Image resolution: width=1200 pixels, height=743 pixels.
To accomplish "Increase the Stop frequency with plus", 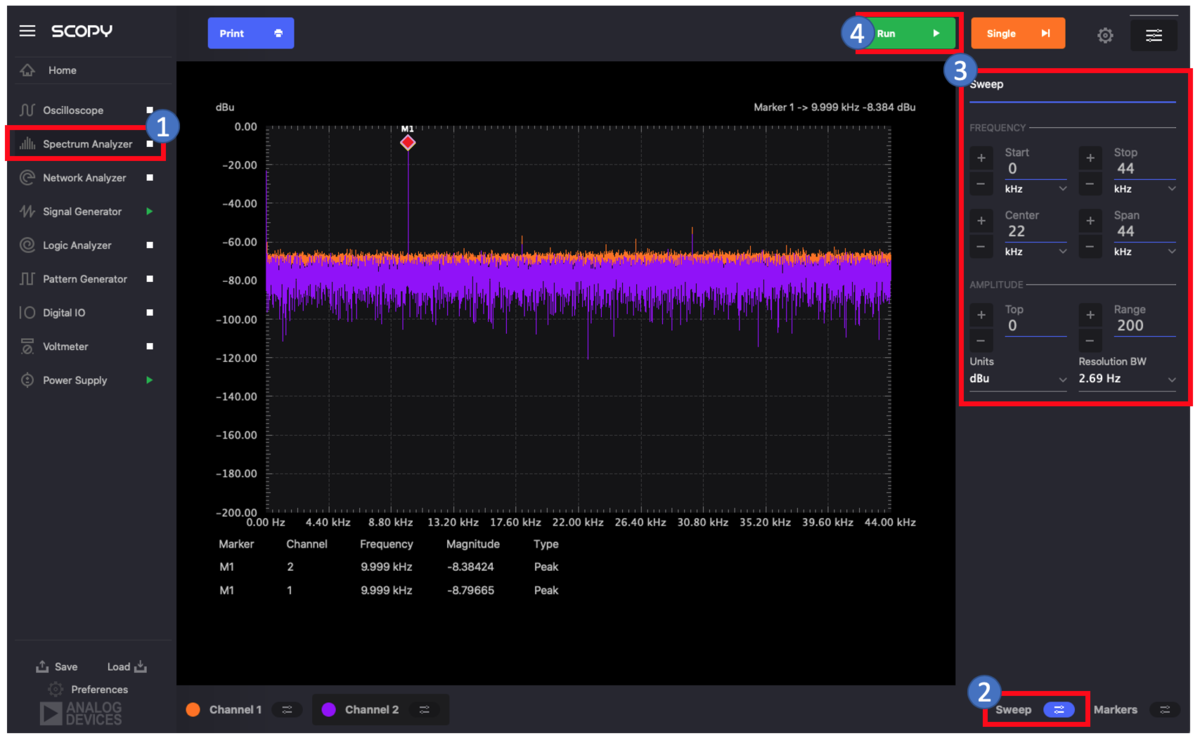I will [1091, 158].
